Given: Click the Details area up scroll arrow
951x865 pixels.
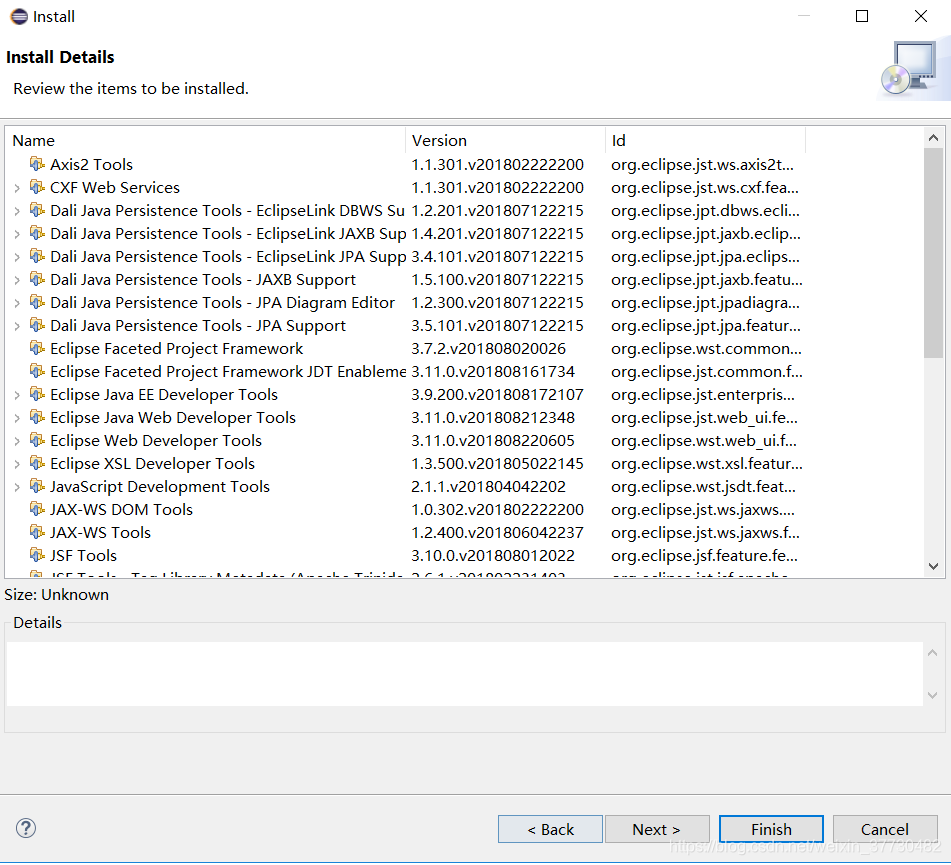Looking at the screenshot, I should pos(933,653).
